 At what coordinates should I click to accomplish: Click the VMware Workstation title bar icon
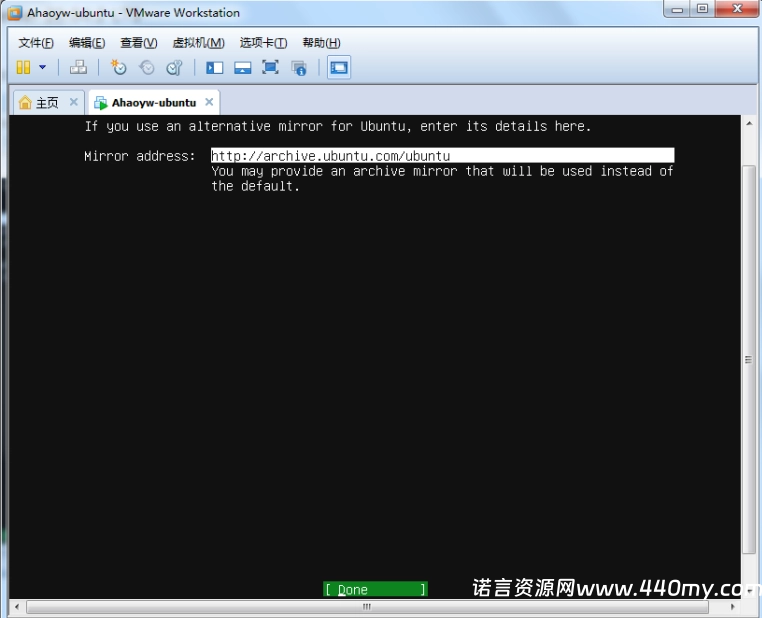tap(15, 13)
